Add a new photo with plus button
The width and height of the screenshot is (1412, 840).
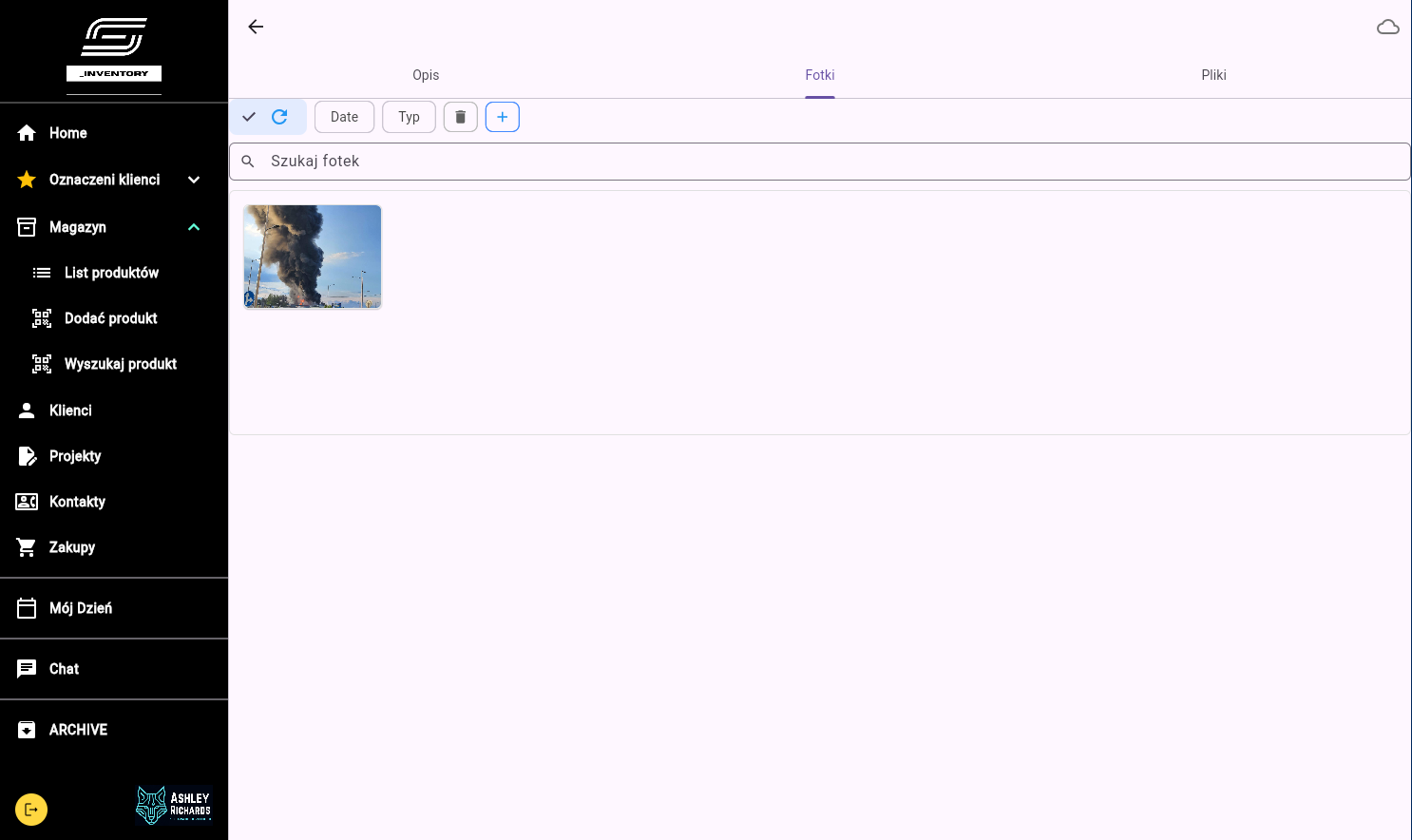click(503, 117)
